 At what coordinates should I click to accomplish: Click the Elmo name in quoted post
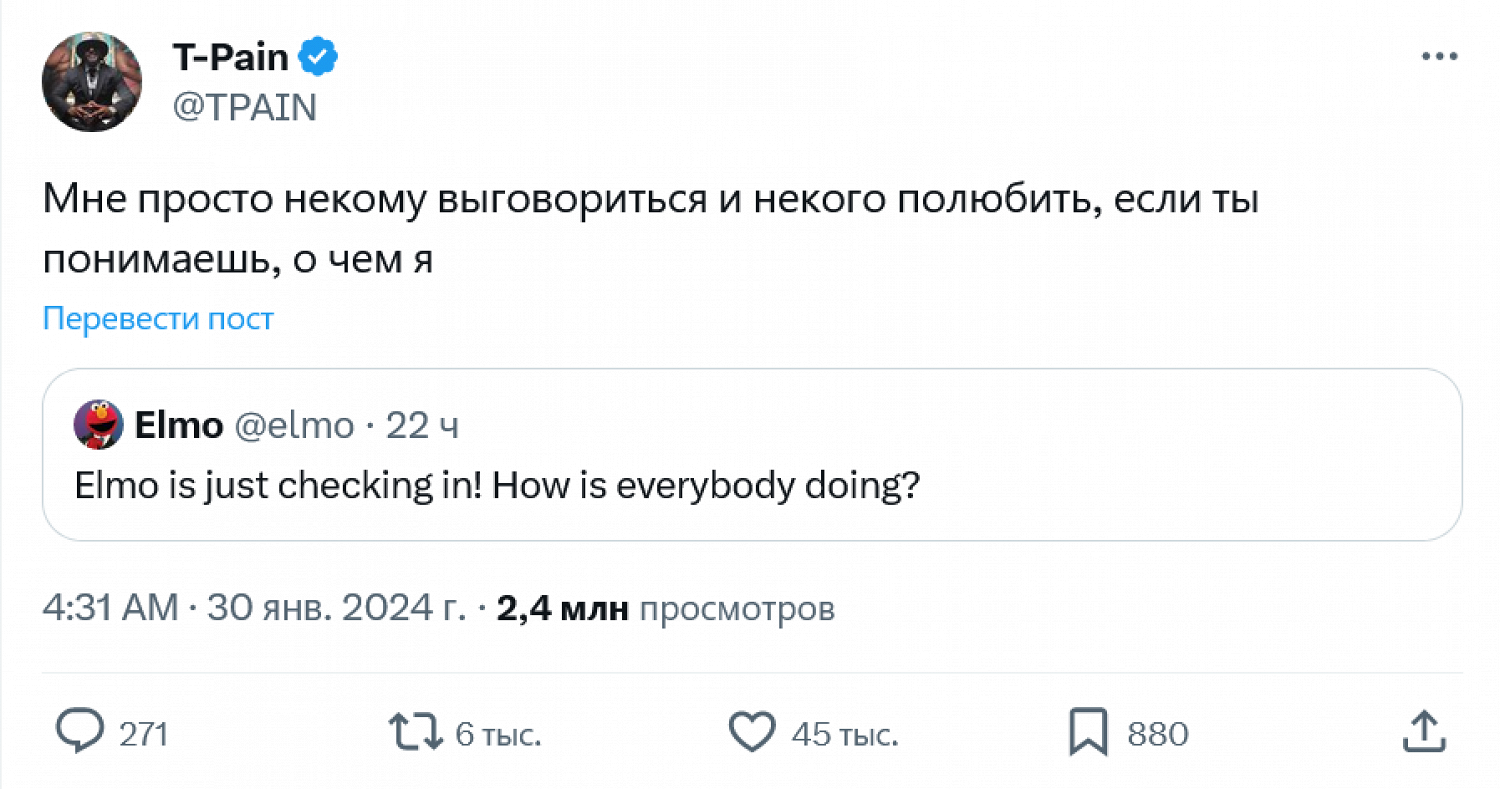[x=178, y=426]
